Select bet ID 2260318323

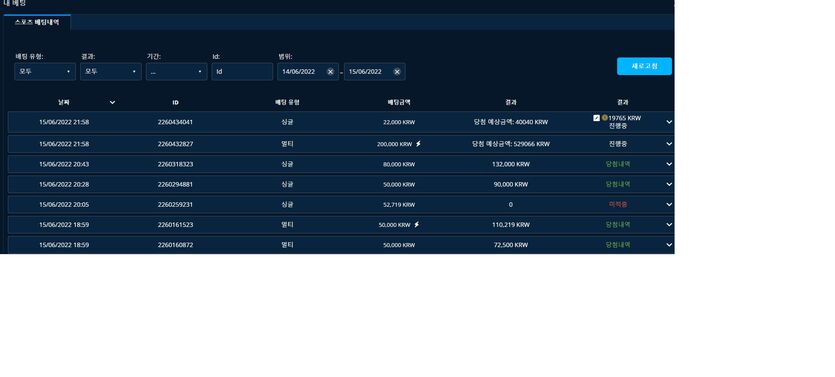175,164
